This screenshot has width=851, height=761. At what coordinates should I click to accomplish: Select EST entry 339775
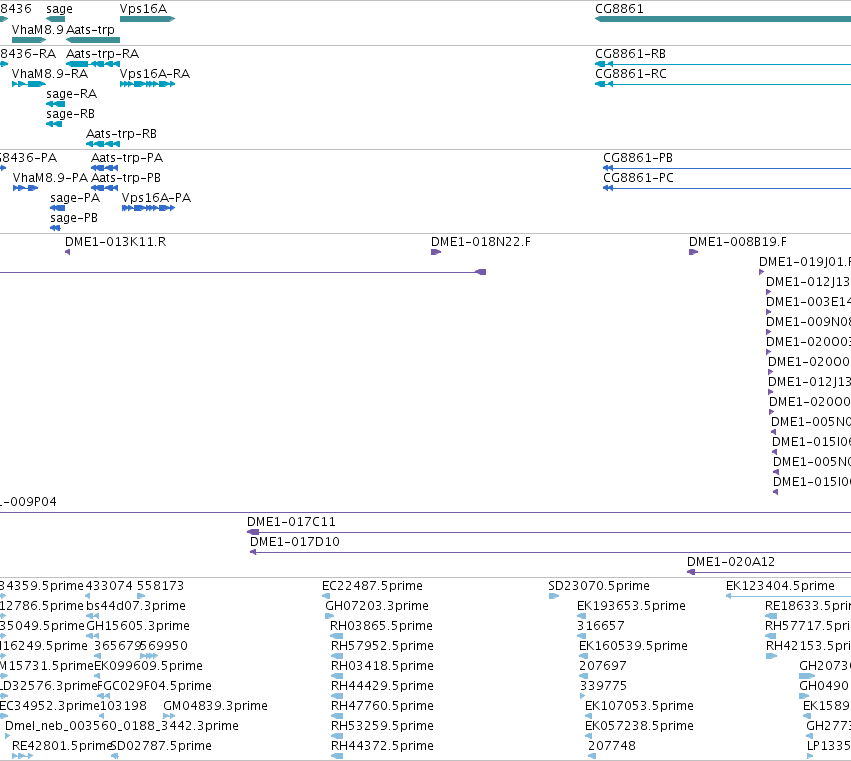[x=582, y=697]
